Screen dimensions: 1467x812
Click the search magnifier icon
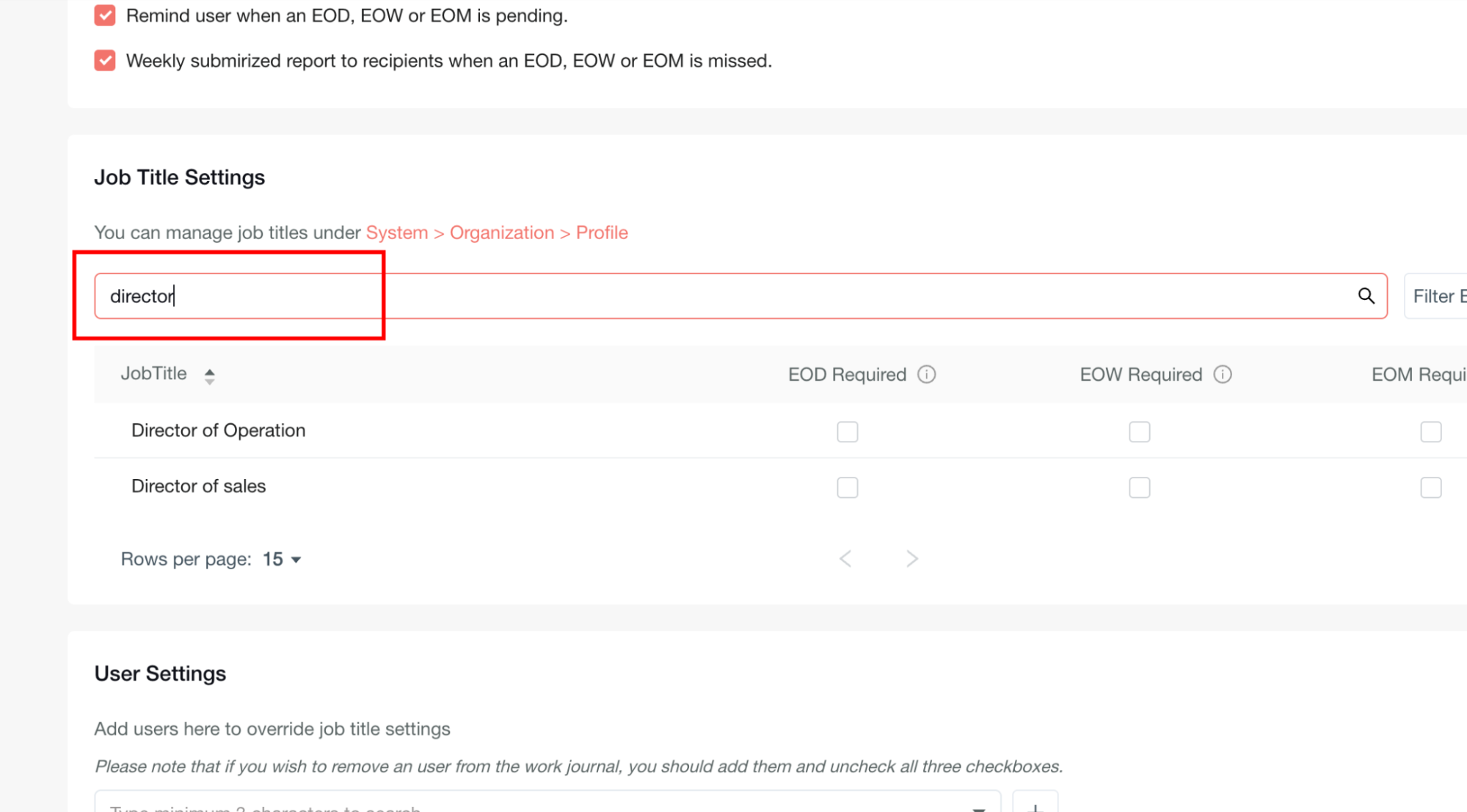[1365, 296]
